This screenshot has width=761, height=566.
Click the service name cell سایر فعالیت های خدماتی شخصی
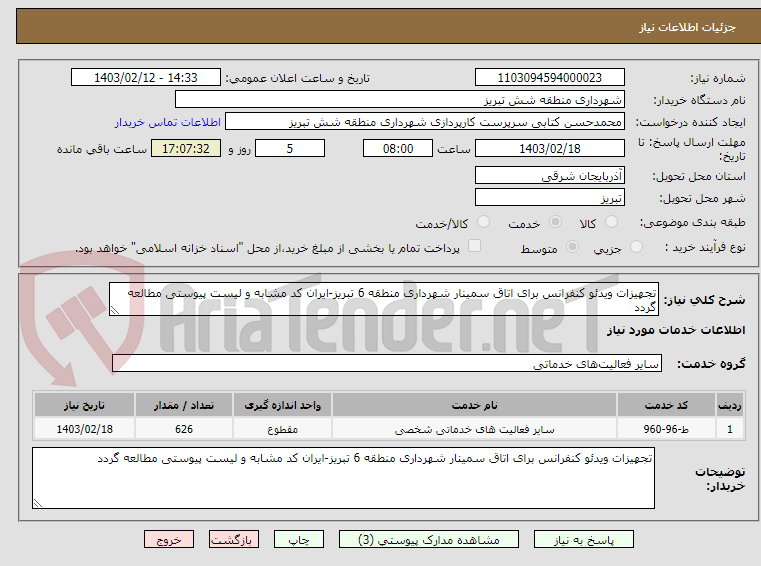(x=474, y=430)
